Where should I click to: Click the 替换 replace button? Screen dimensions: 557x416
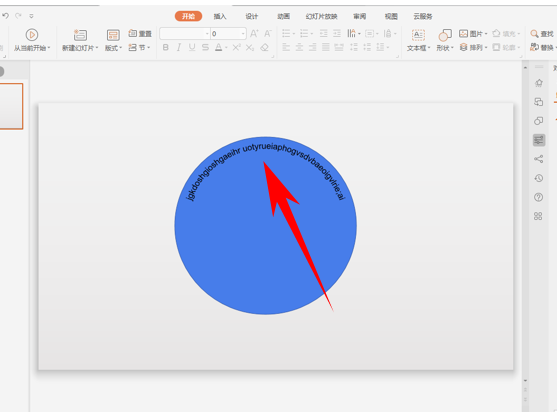click(x=542, y=47)
